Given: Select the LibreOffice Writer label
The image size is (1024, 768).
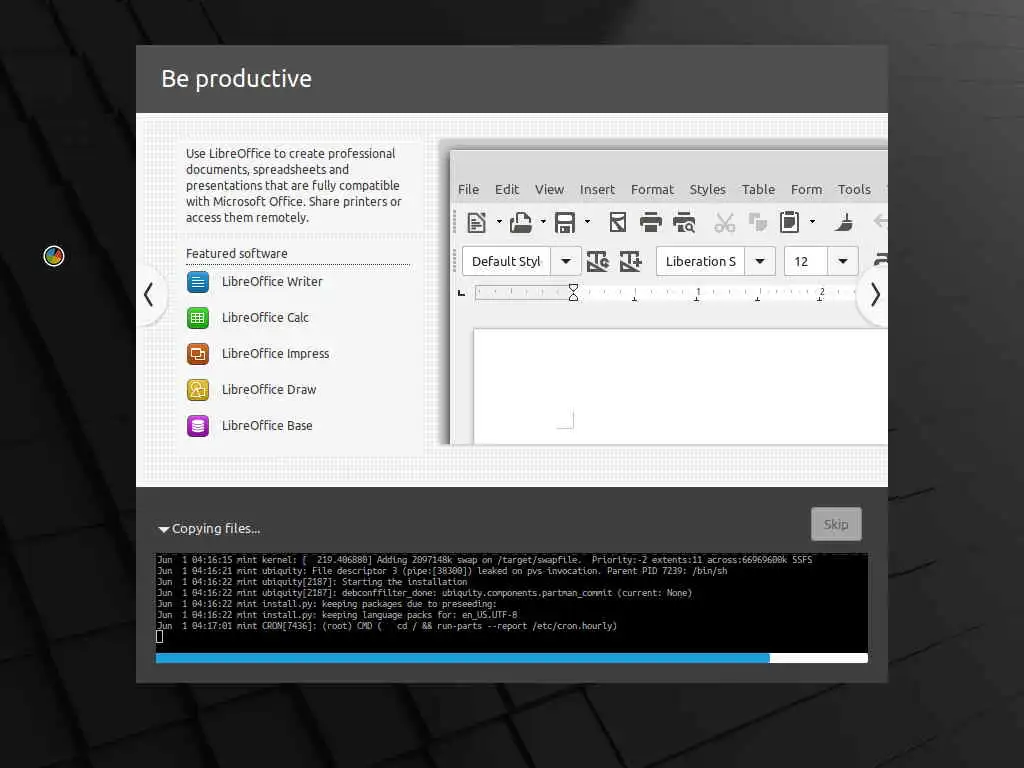Looking at the screenshot, I should [272, 281].
